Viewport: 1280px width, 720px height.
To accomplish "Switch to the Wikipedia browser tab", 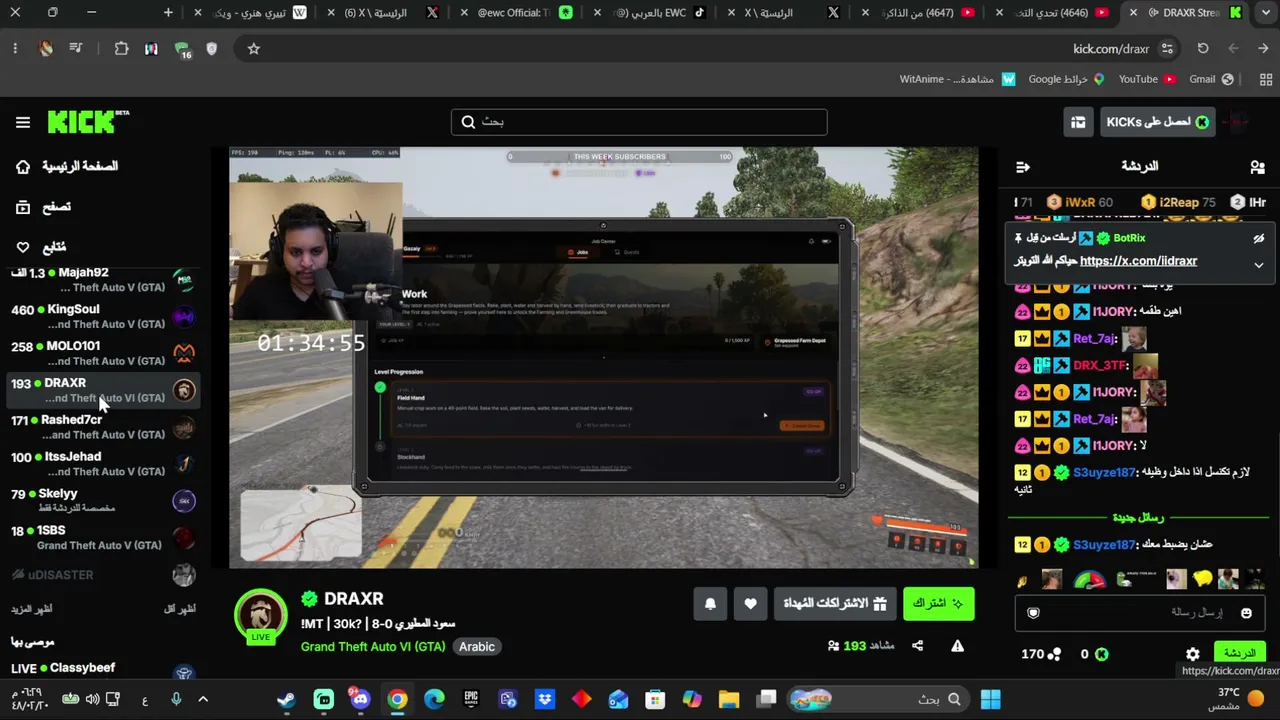I will (x=251, y=13).
